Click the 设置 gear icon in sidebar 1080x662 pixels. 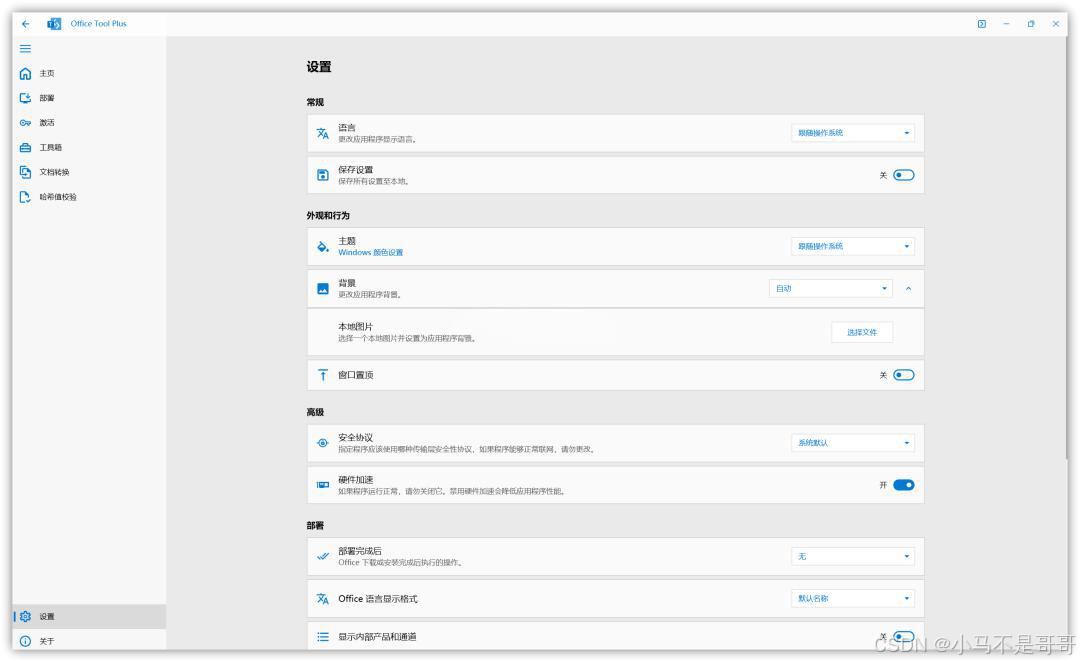click(25, 617)
